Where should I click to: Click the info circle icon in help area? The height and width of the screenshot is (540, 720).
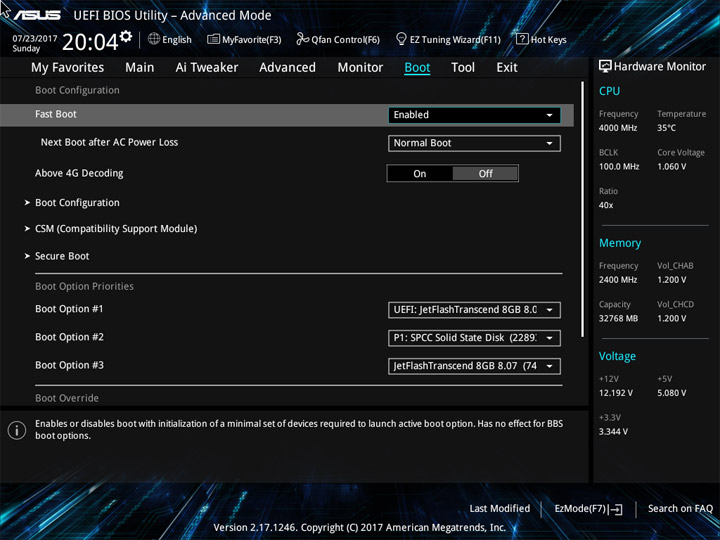pyautogui.click(x=17, y=430)
